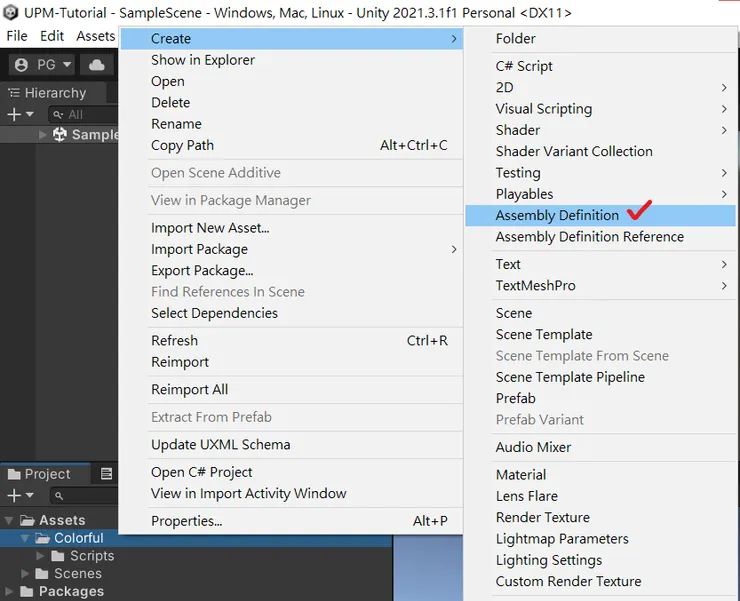The height and width of the screenshot is (601, 740).
Task: Choose Select Dependencies
Action: (x=291, y=313)
